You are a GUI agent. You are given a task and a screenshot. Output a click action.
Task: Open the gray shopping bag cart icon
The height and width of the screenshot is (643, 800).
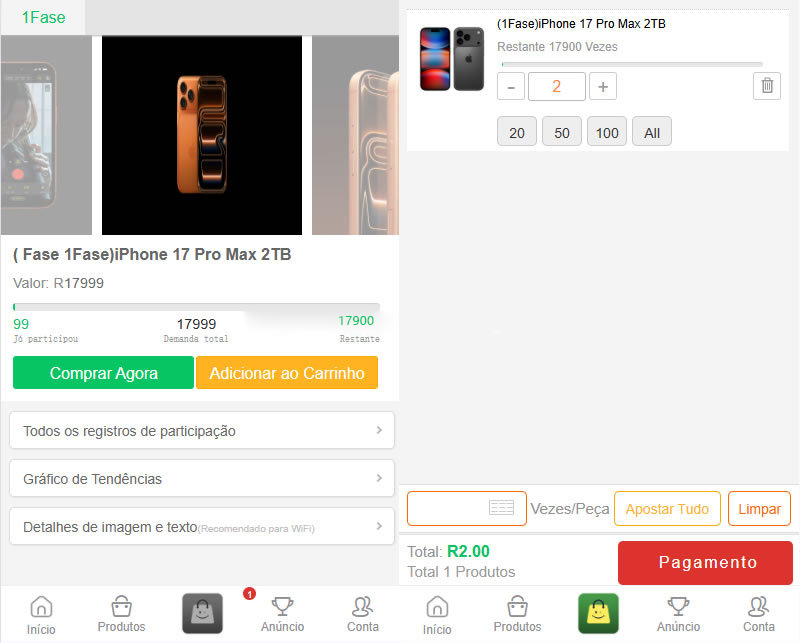pos(203,613)
